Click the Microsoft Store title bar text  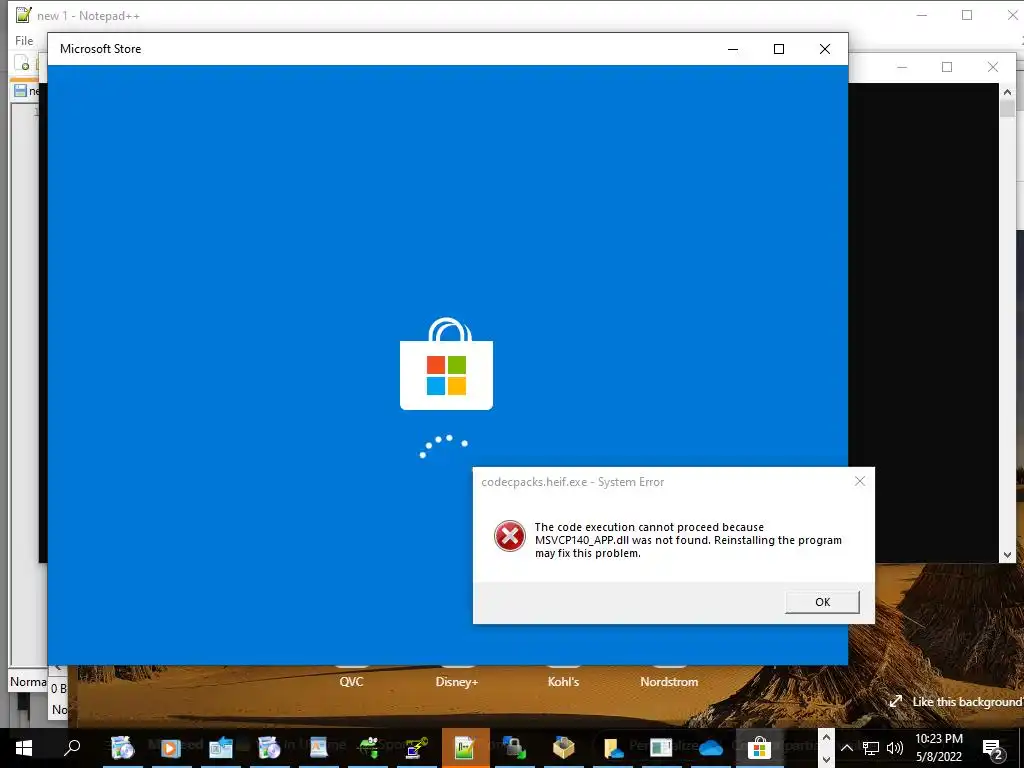(101, 49)
